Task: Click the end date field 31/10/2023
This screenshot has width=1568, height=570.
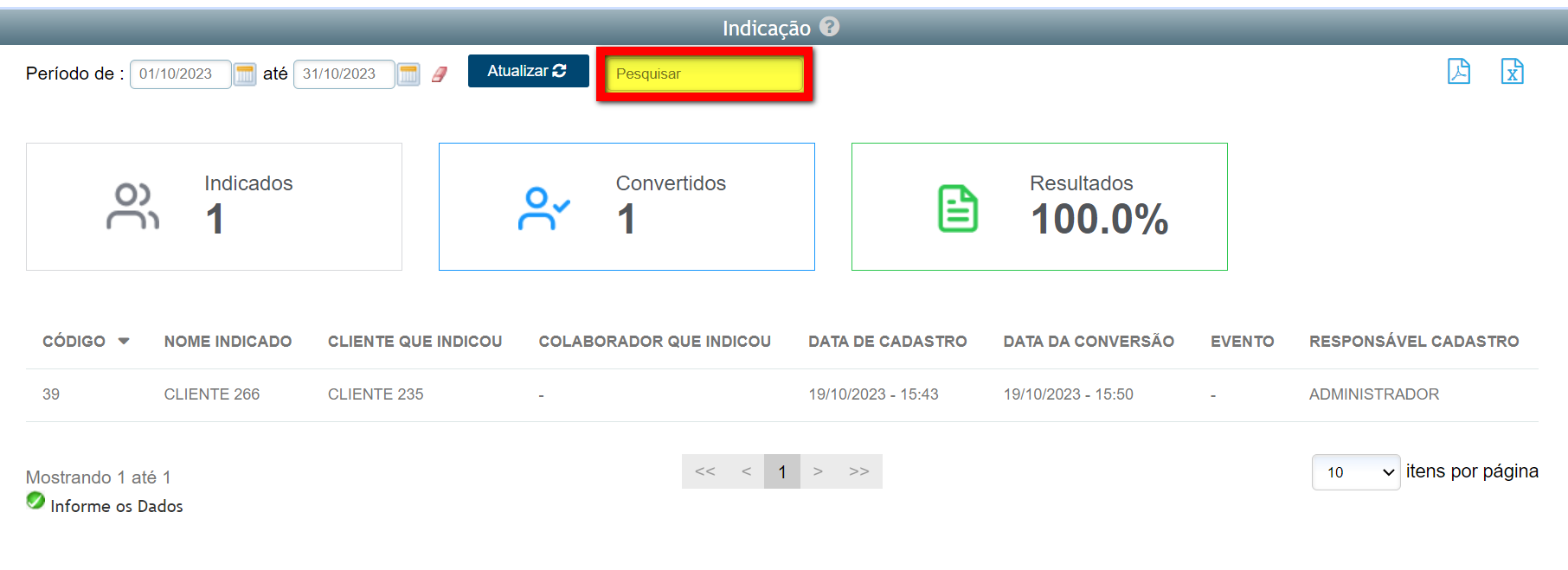Action: click(x=344, y=74)
